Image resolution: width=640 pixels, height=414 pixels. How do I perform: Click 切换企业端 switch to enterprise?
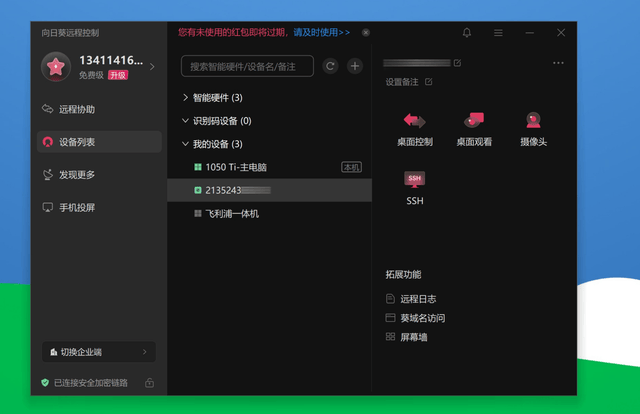coord(99,352)
